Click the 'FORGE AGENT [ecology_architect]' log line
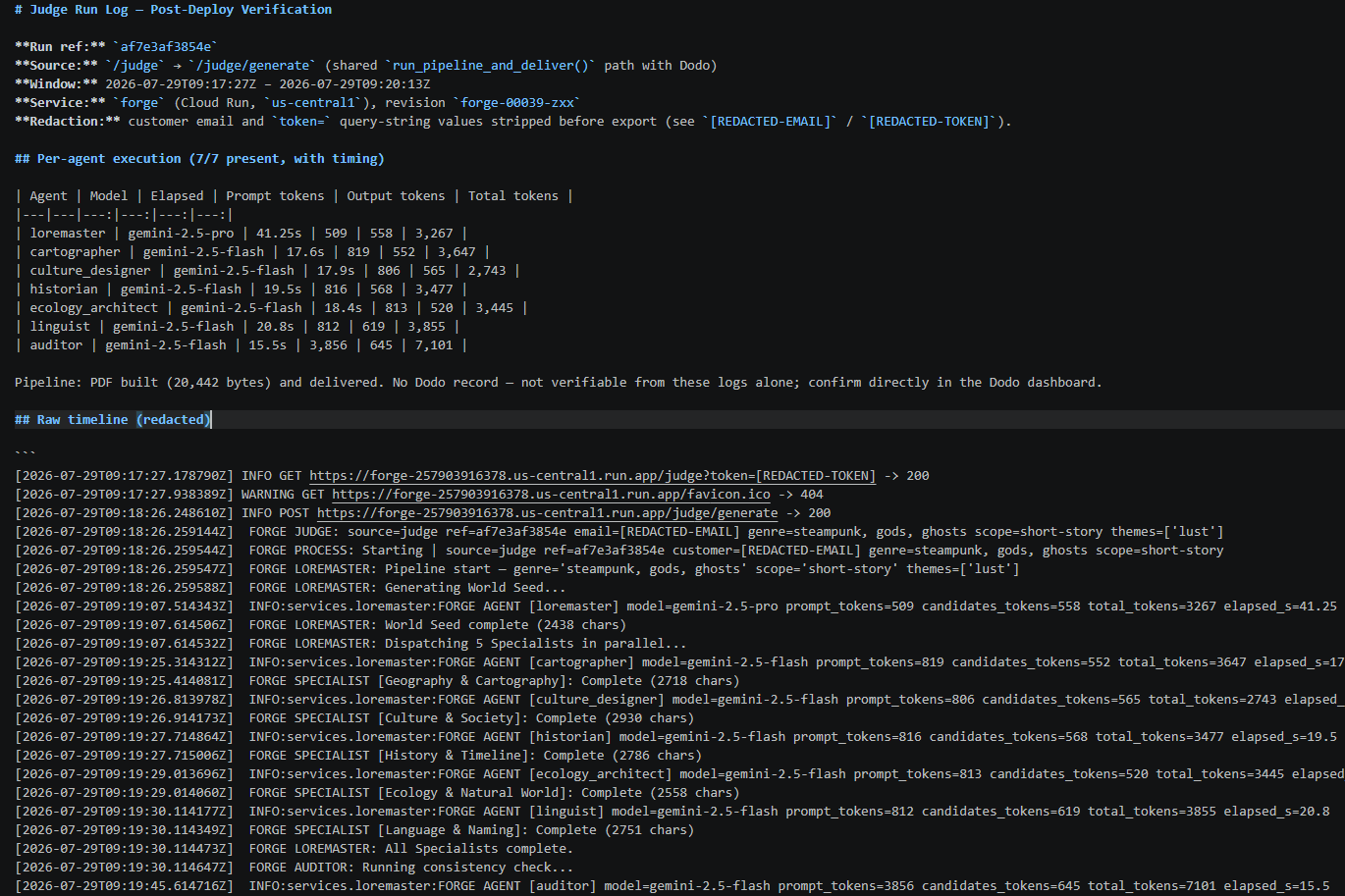The width and height of the screenshot is (1345, 896). [679, 774]
